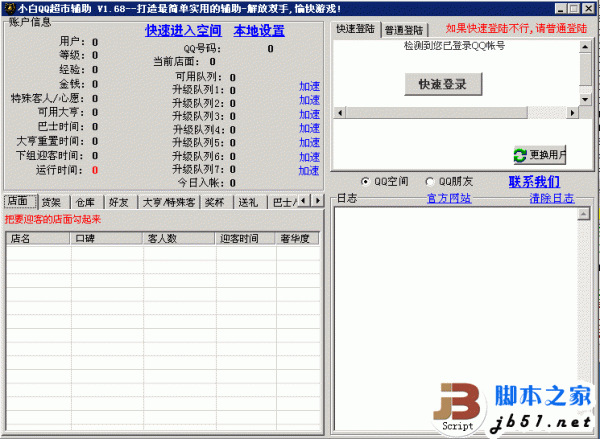600x439 pixels.
Task: Click the 清除日志 link
Action: point(552,198)
